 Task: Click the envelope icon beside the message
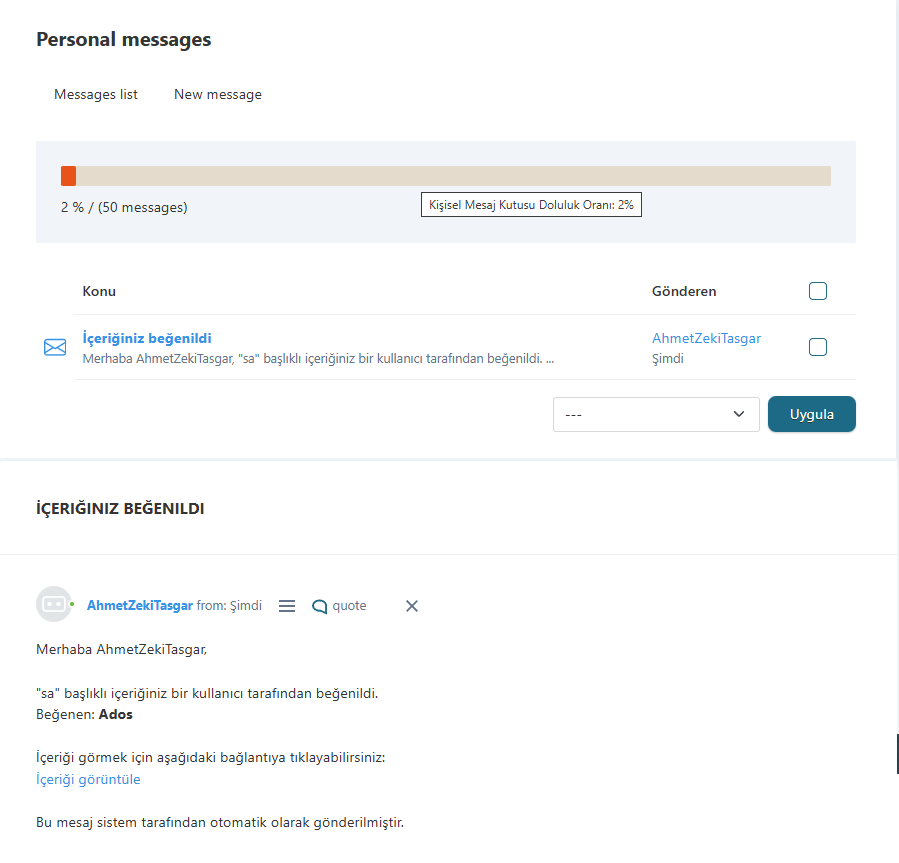(55, 347)
